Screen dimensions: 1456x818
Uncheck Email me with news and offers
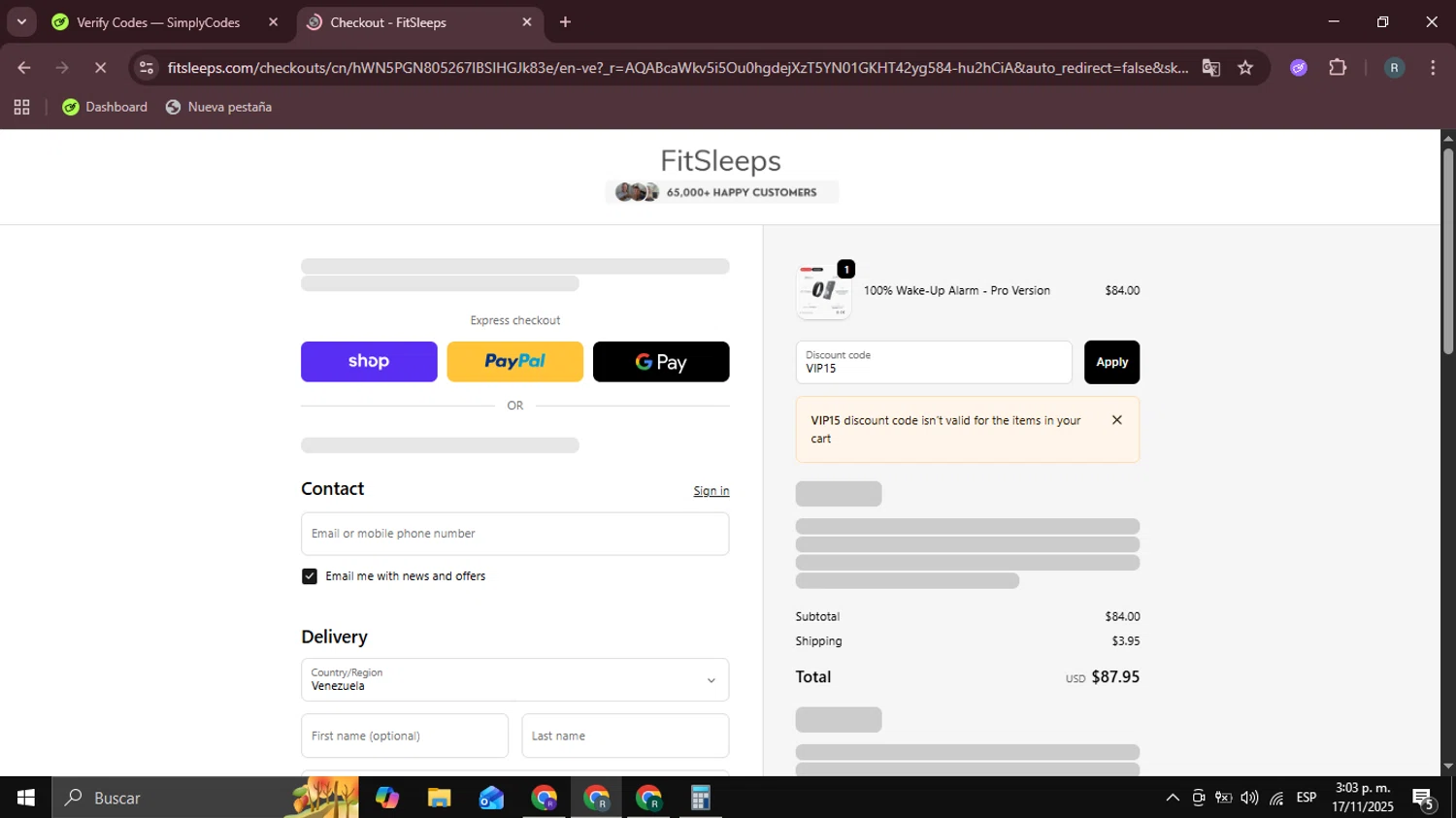pos(310,576)
